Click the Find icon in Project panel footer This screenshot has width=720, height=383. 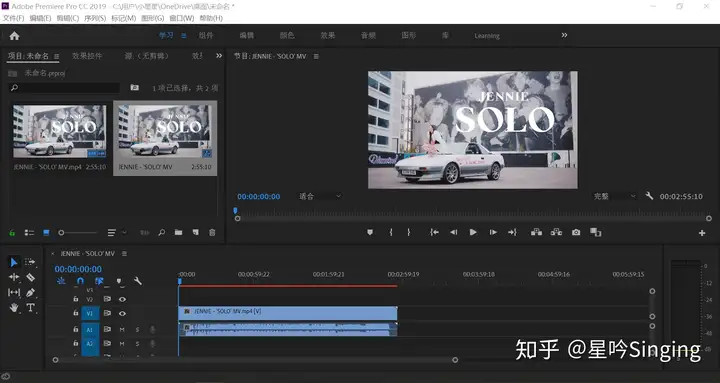pyautogui.click(x=162, y=232)
